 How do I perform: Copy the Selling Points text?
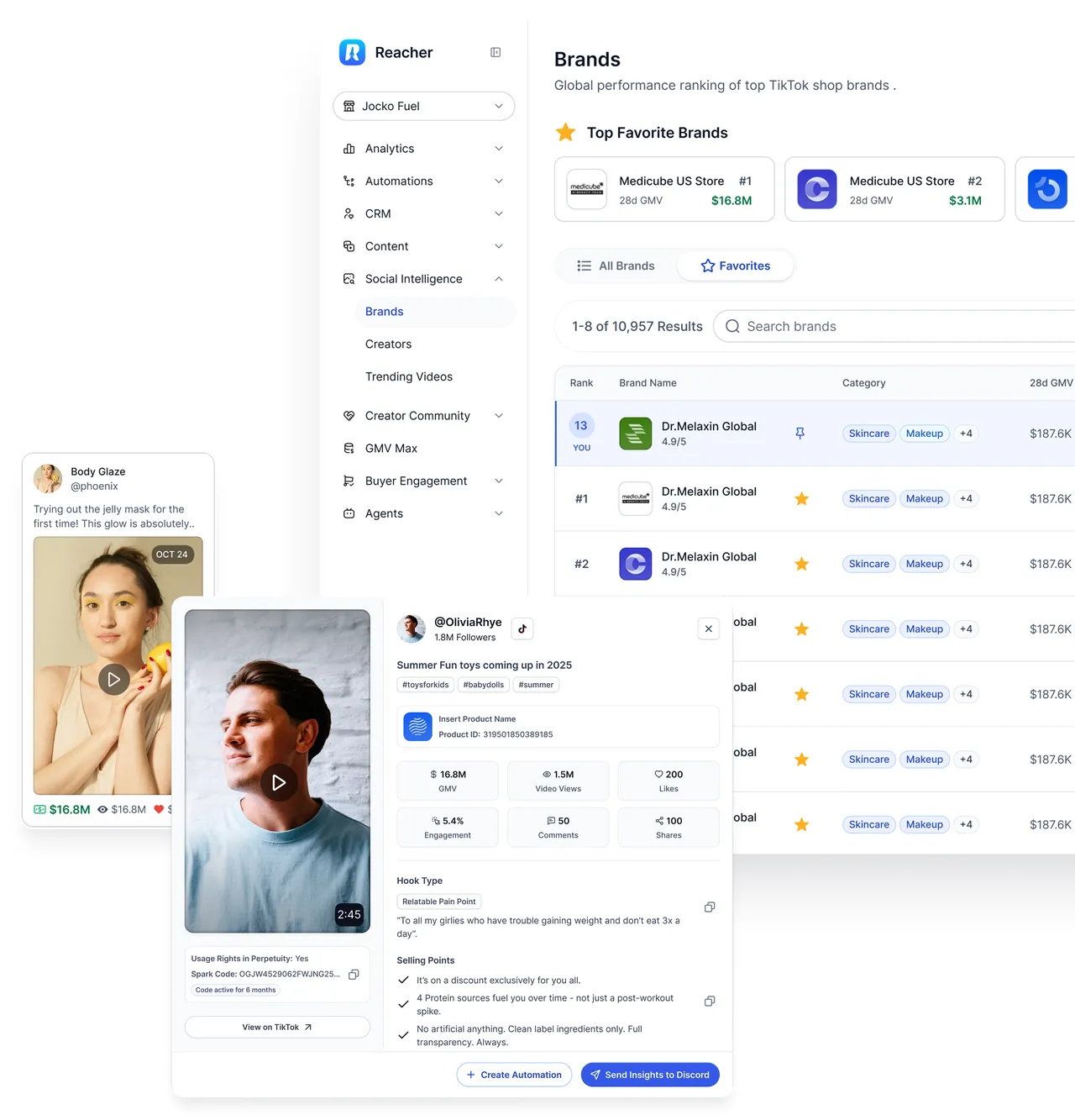(710, 1002)
